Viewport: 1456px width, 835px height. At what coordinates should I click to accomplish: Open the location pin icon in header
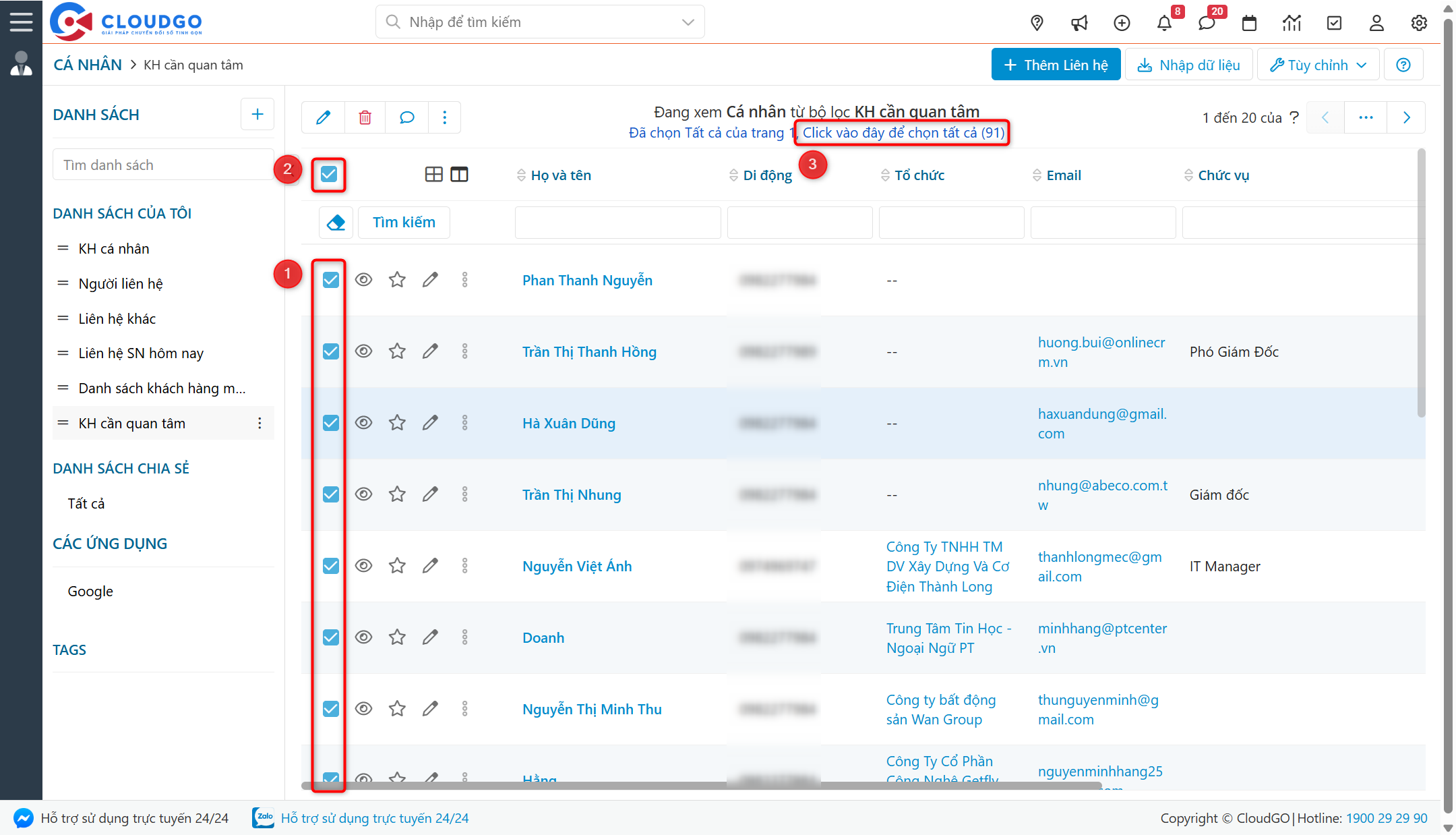point(1037,24)
